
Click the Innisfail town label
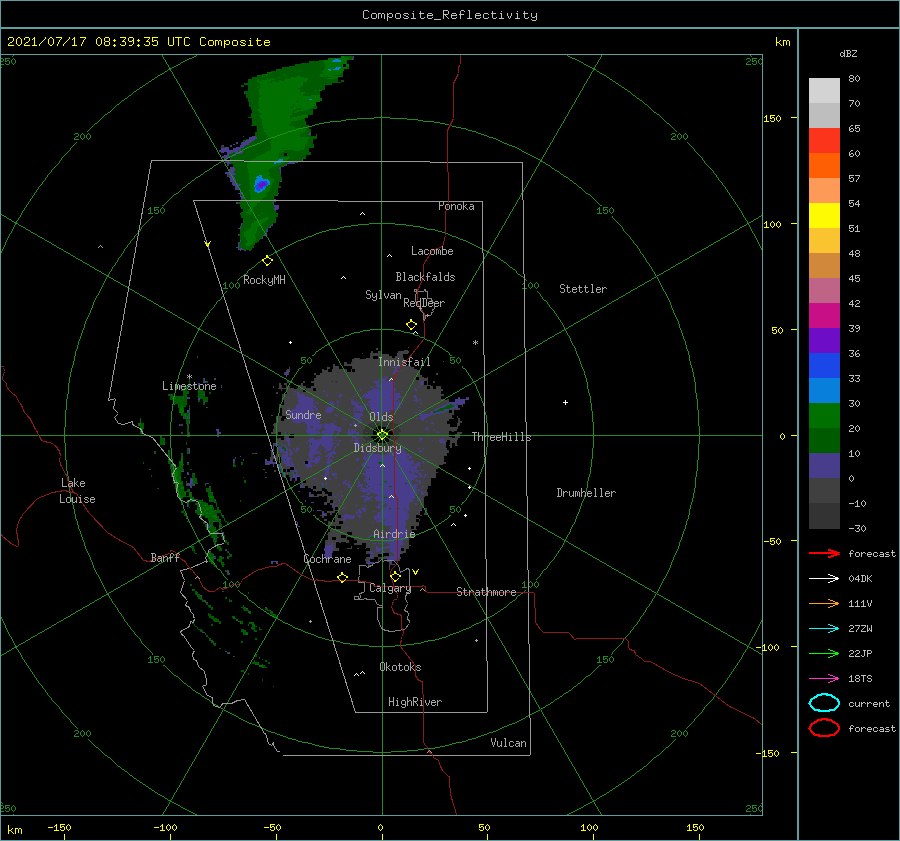(404, 362)
